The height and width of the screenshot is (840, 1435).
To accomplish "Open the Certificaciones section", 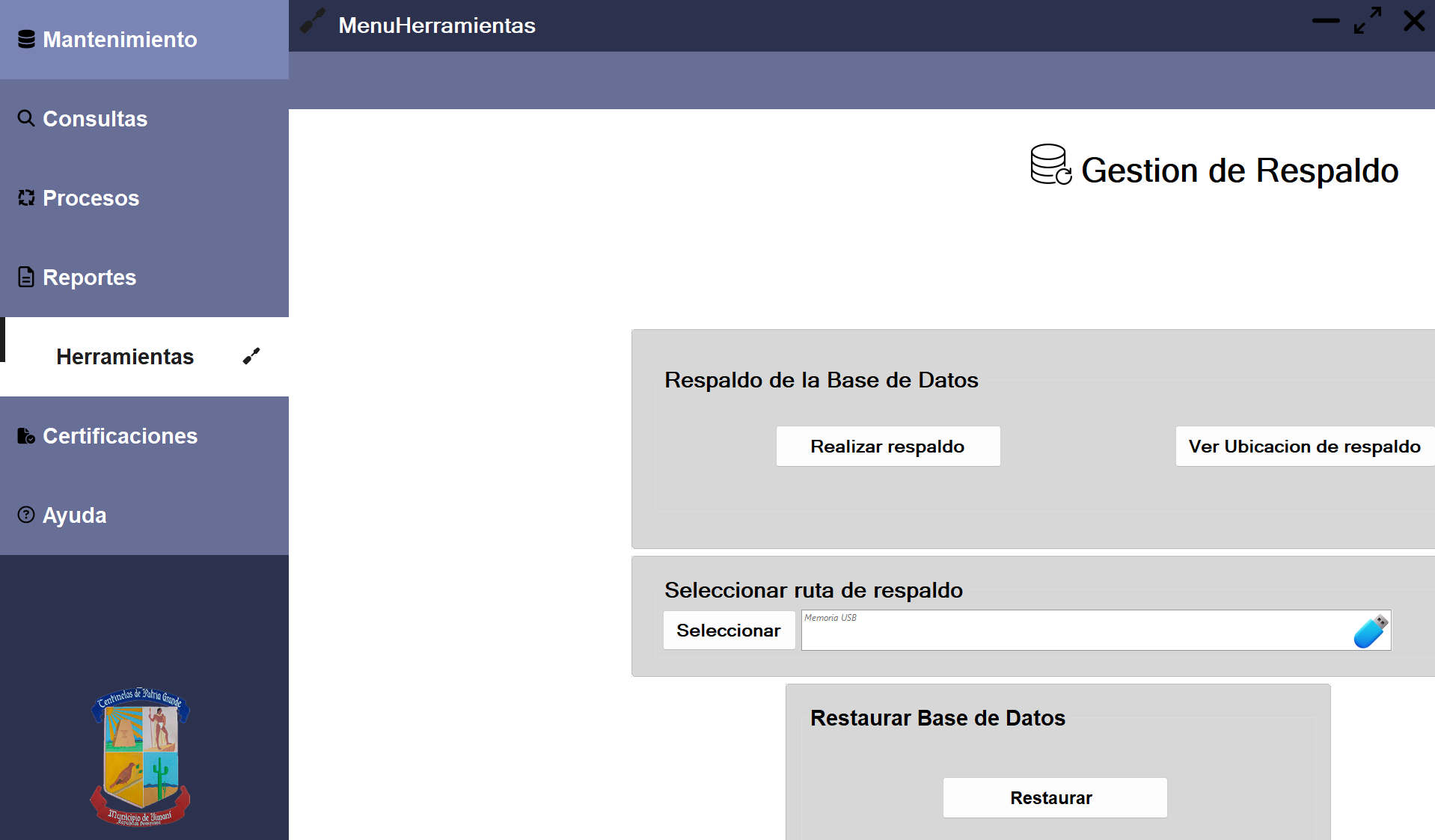I will coord(144,436).
